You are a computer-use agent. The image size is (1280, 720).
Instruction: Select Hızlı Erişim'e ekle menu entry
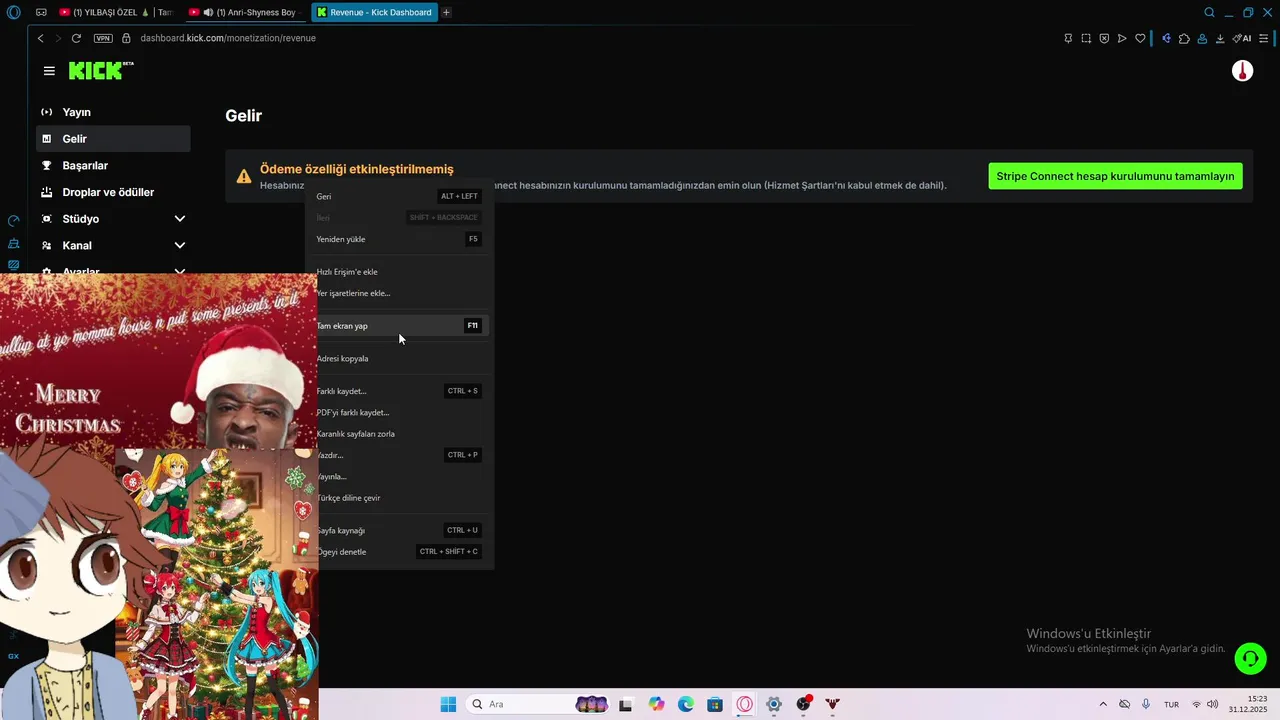[x=399, y=272]
